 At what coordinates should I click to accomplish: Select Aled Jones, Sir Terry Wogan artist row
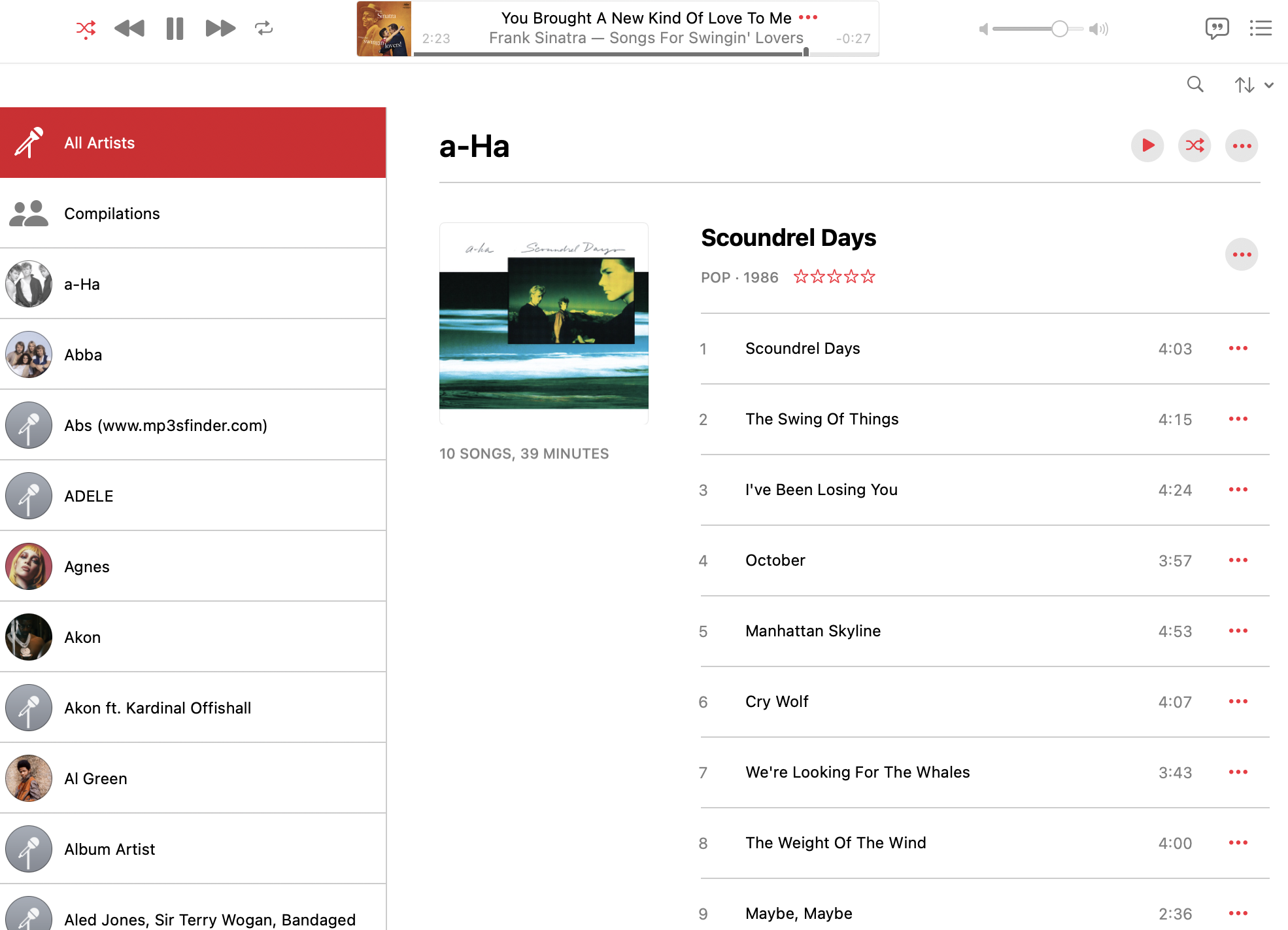pos(193,907)
